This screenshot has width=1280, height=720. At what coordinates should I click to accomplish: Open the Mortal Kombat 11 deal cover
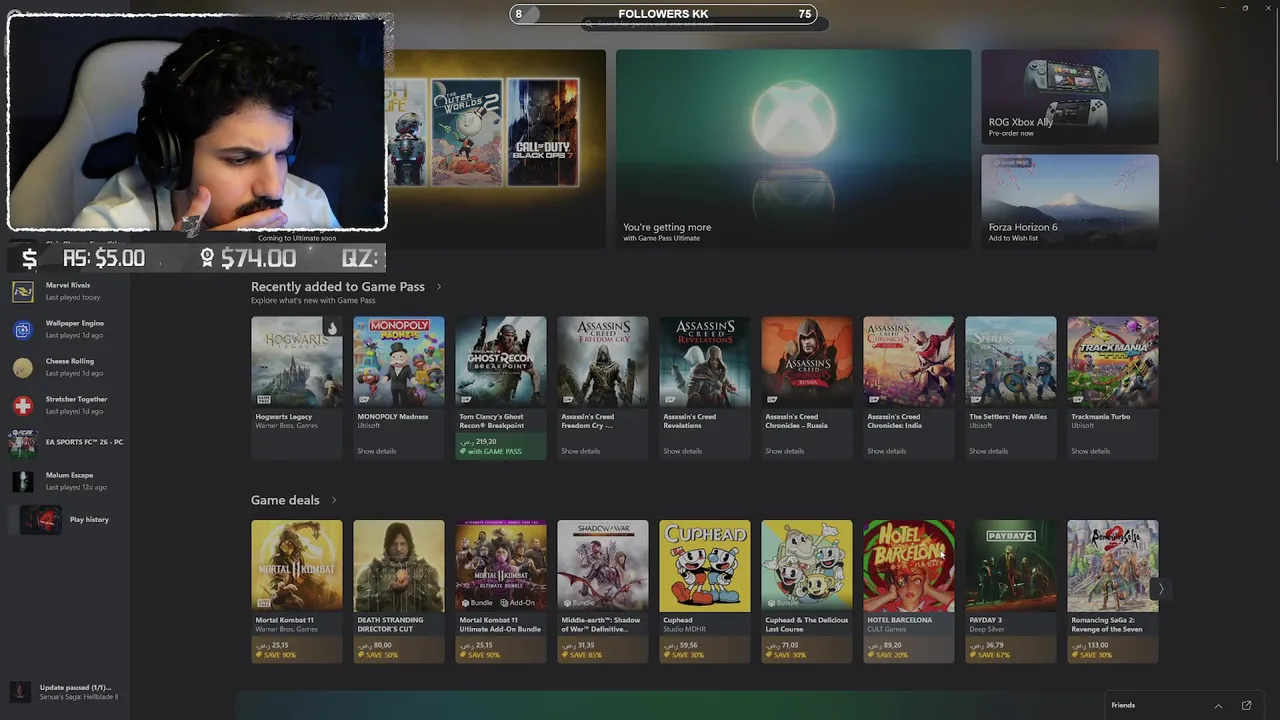(x=297, y=565)
